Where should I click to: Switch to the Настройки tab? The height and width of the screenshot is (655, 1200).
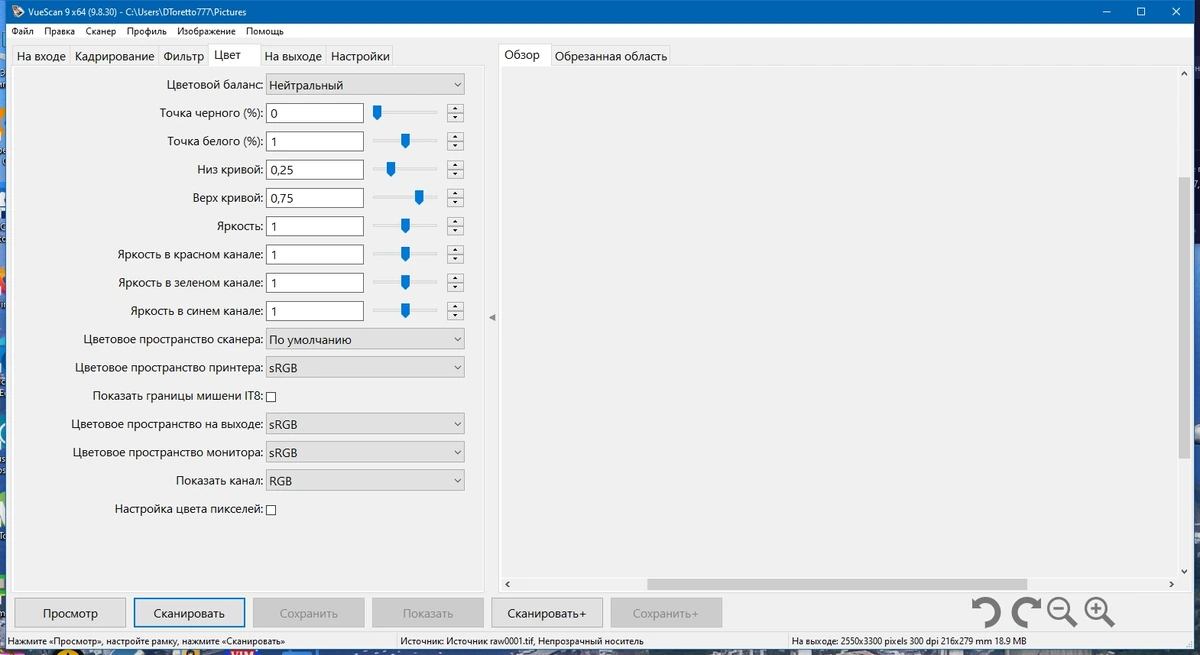pyautogui.click(x=360, y=56)
